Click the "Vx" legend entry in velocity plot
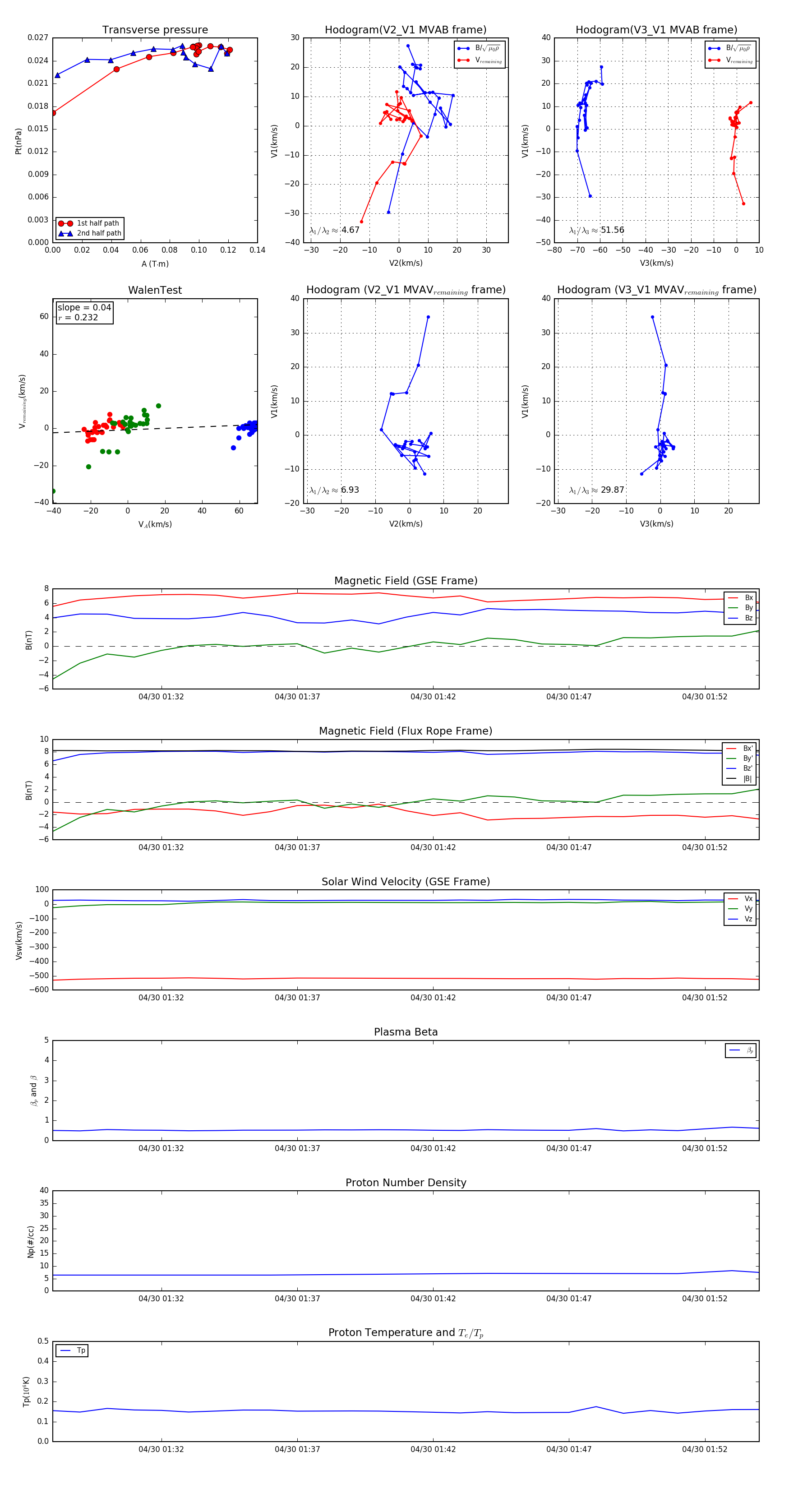Screen dimensions: 812x1489 741,899
